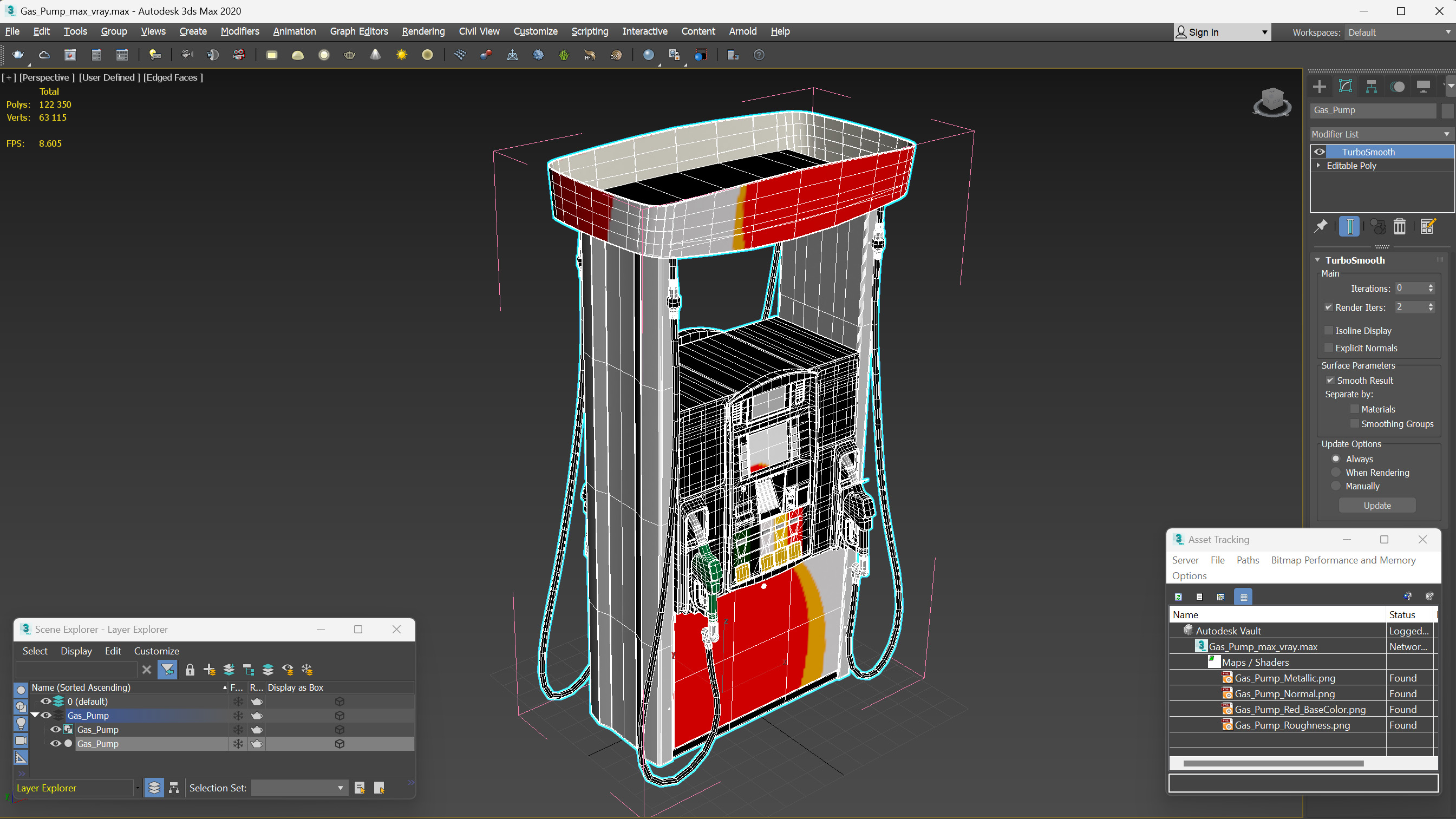
Task: Click the teapot render icon in main toolbar
Action: [18, 55]
